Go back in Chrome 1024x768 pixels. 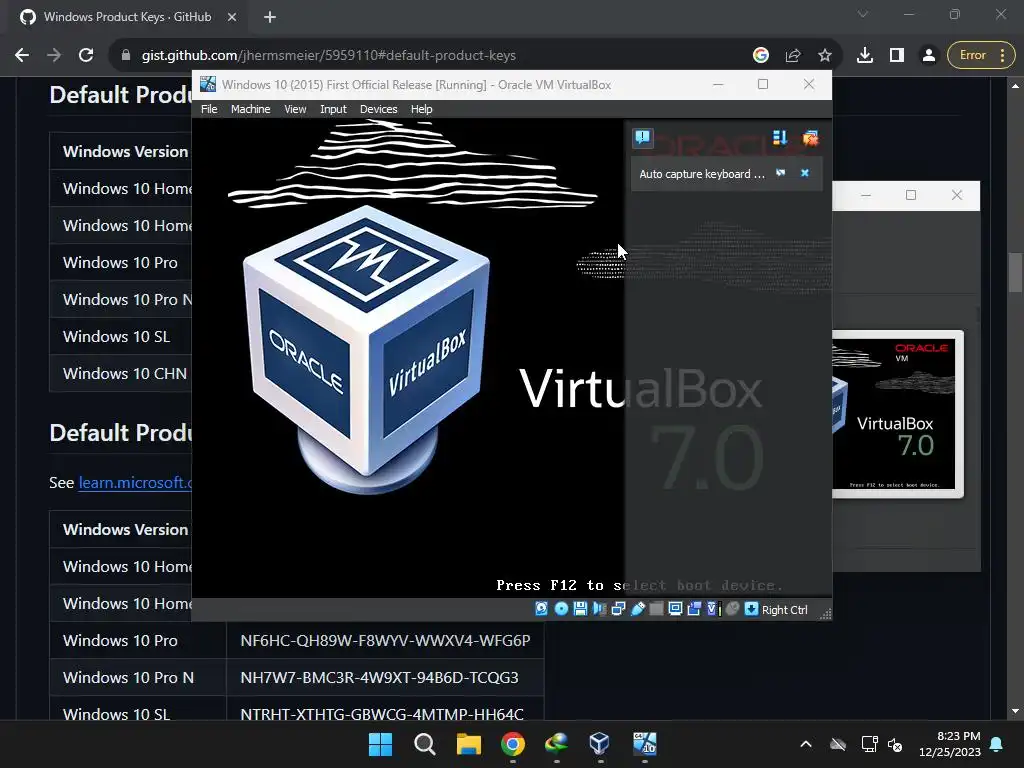tap(22, 56)
